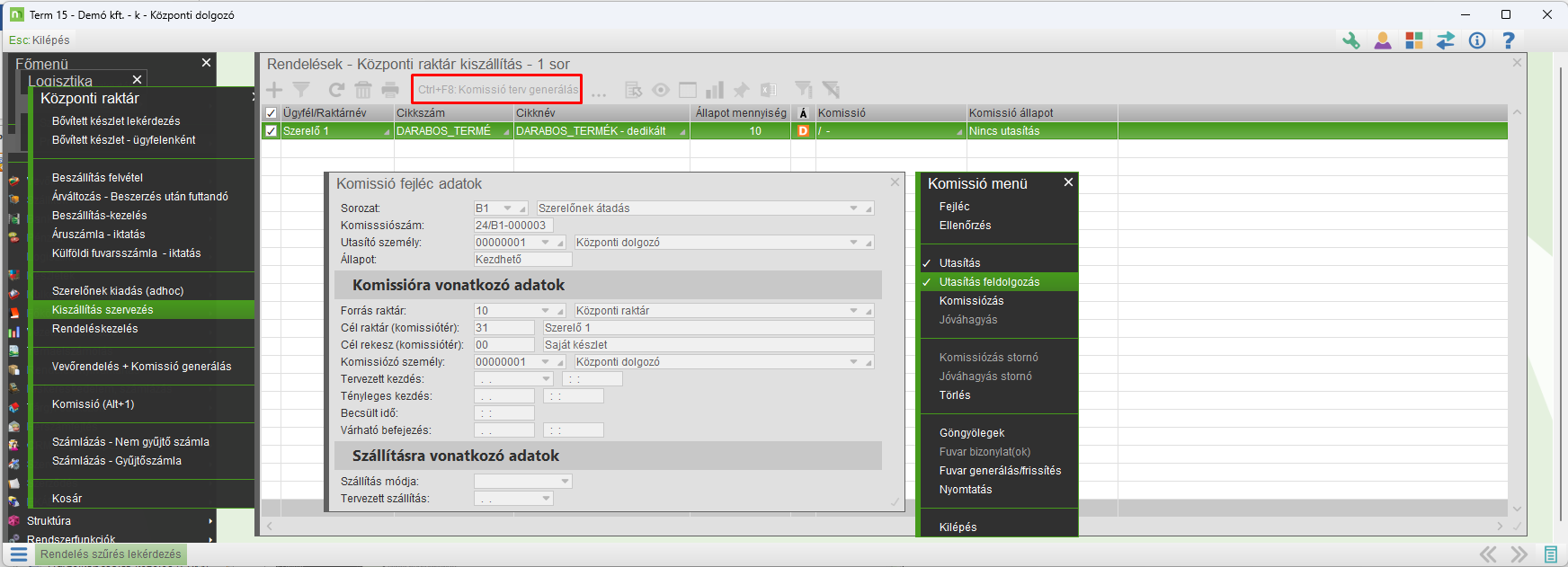Click the document list icon in bottom right corner

(x=1551, y=554)
